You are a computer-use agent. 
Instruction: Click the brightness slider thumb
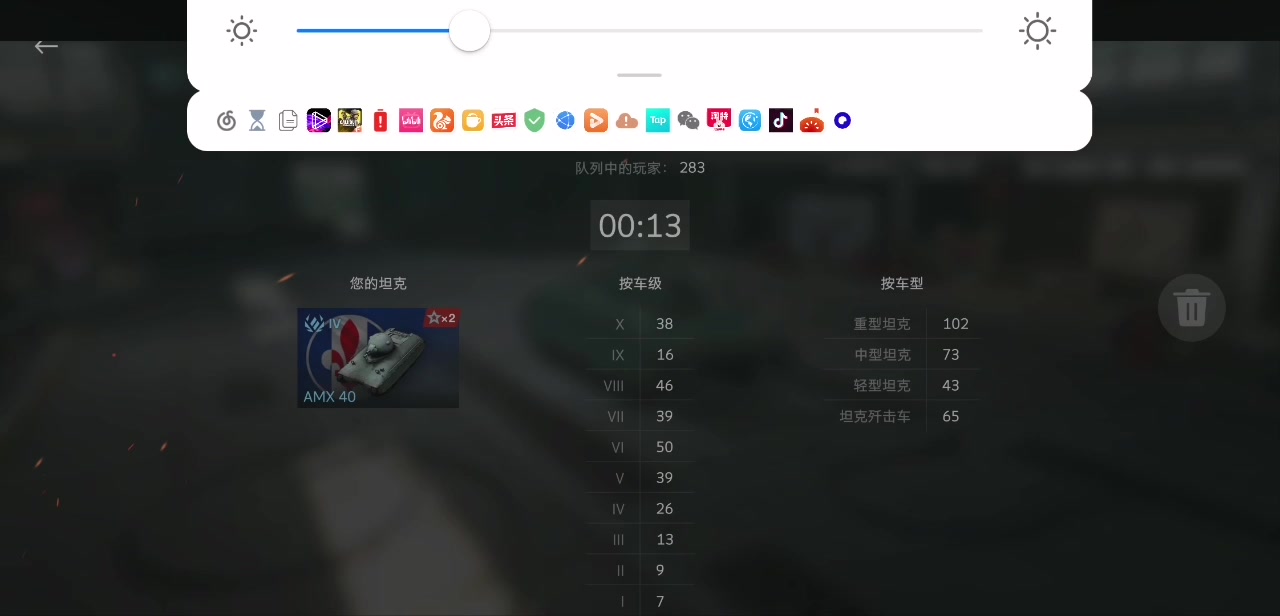[469, 31]
